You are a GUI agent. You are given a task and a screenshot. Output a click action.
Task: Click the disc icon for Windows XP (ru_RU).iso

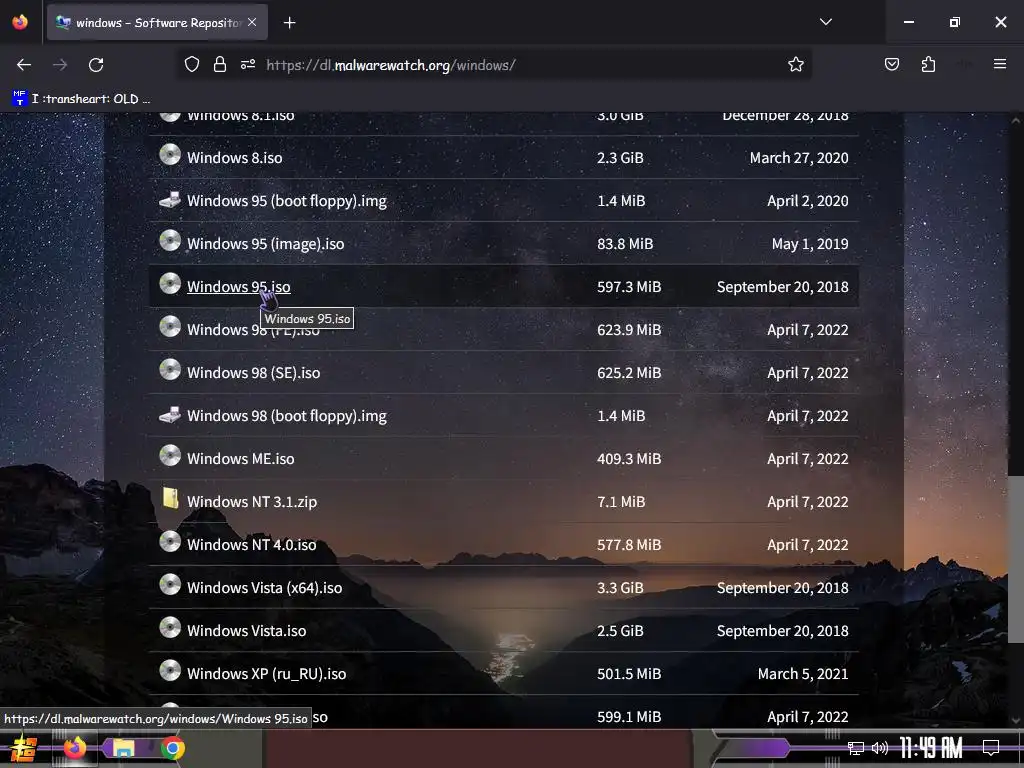pyautogui.click(x=170, y=671)
